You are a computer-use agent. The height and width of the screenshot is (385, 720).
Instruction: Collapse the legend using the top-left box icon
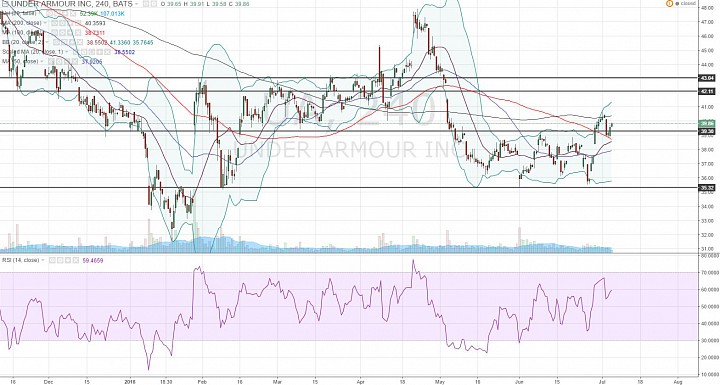pos(5,4)
